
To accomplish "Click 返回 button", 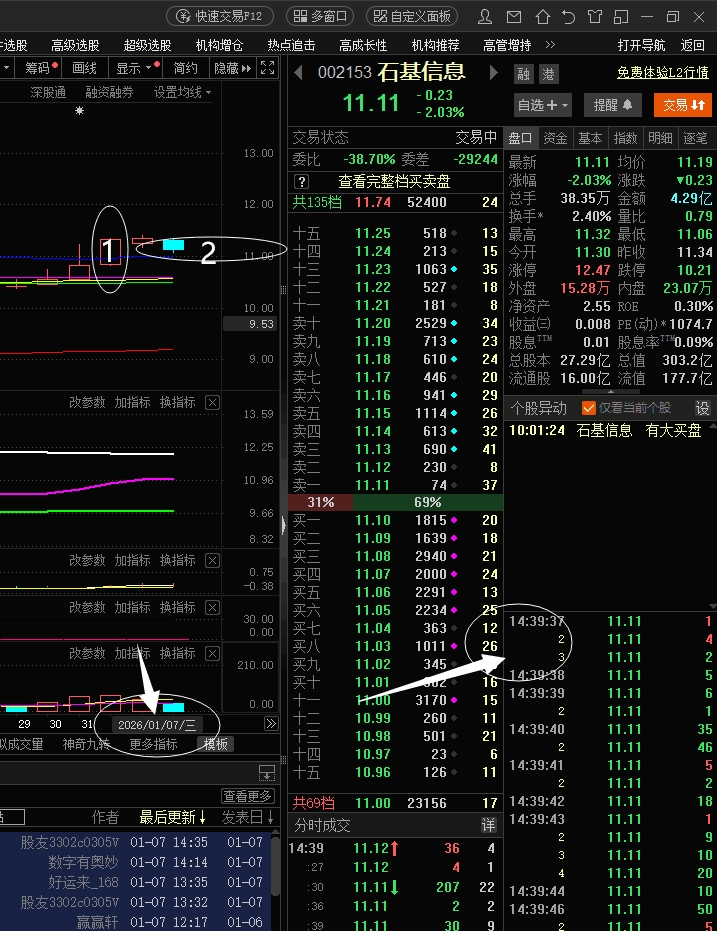I will 692,45.
